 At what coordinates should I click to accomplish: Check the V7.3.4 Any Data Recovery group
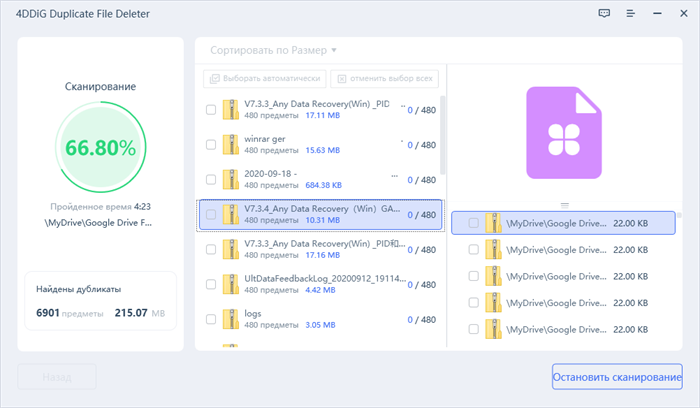point(211,214)
